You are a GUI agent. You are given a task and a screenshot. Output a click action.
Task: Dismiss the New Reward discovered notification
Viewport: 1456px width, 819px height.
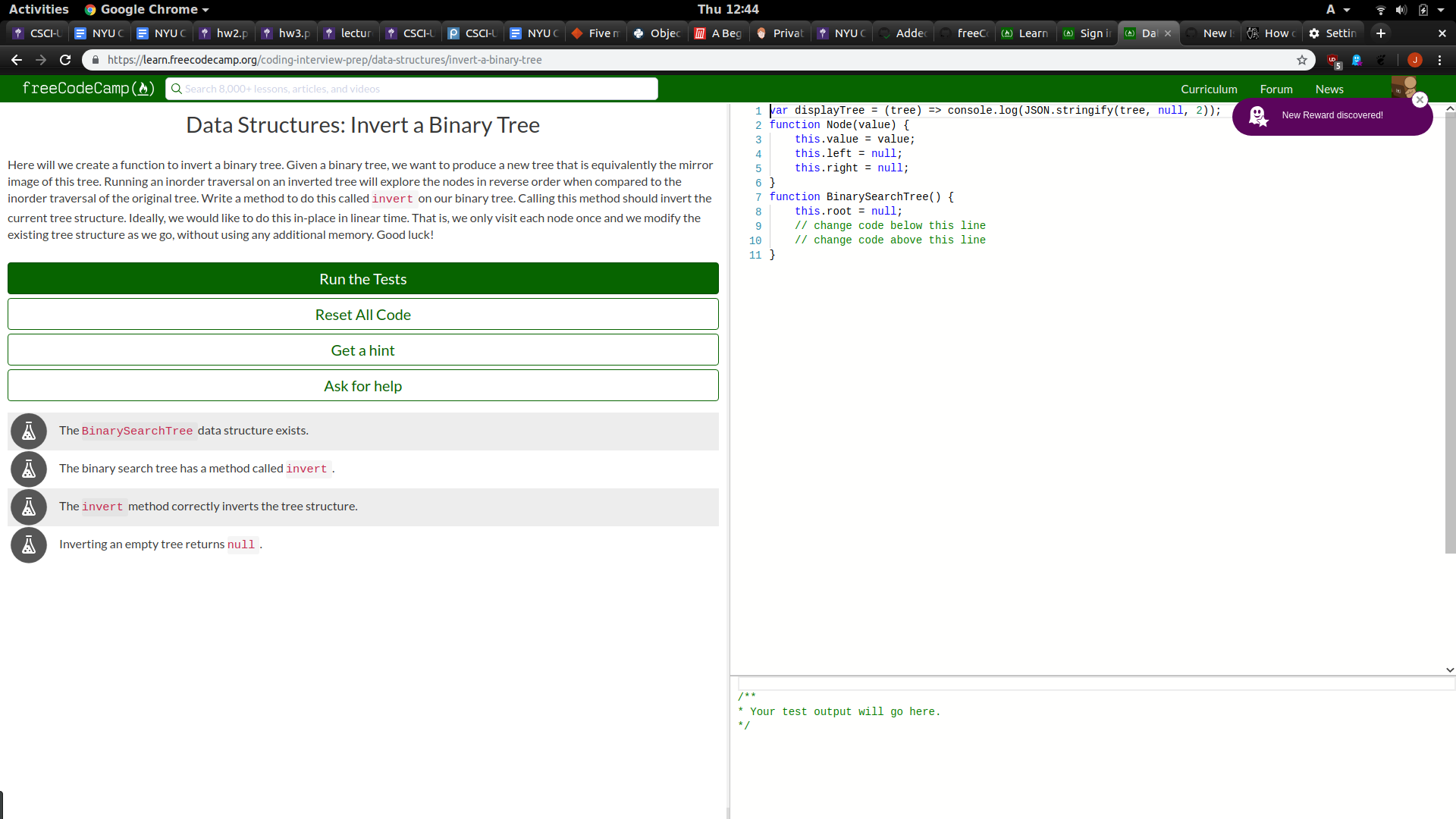click(1420, 99)
